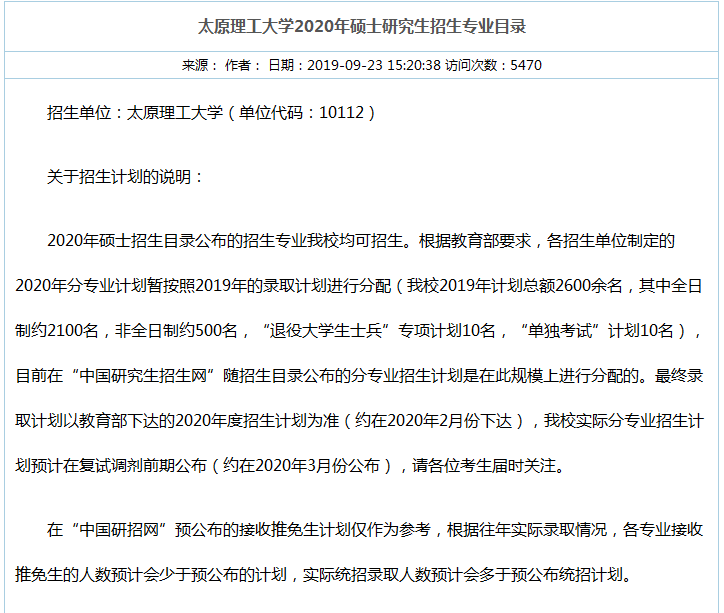Click the line starting 制约2100名，非全日制约500名
This screenshot has height=613, width=724.
click(359, 331)
